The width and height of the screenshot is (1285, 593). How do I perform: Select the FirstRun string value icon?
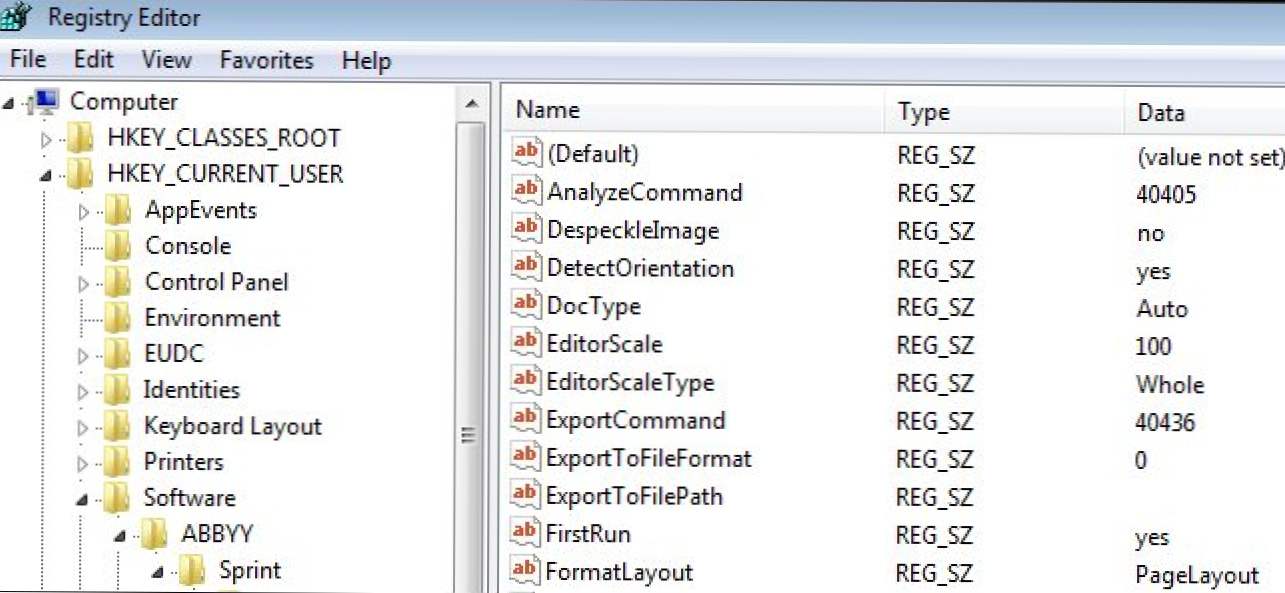point(526,533)
